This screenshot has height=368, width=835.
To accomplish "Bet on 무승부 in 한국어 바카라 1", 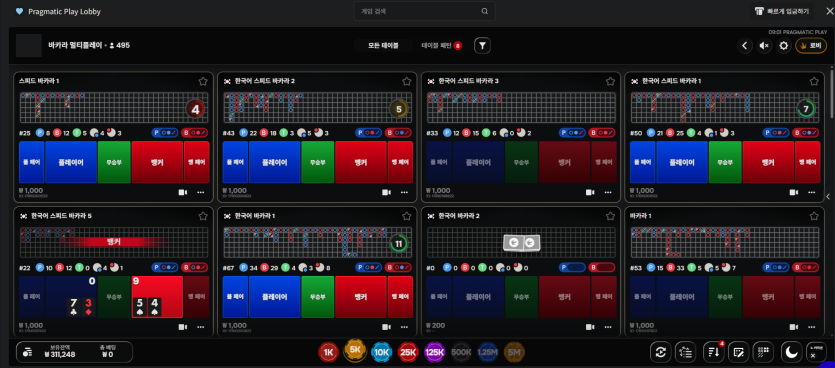I will 318,297.
